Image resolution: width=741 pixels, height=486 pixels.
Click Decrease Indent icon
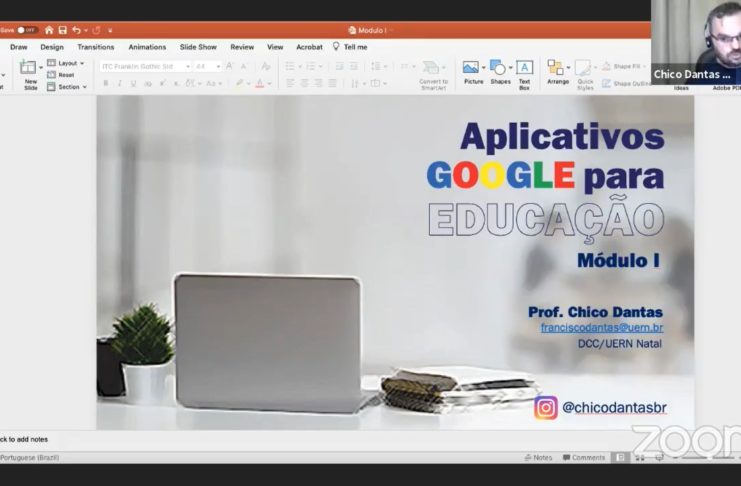pyautogui.click(x=339, y=67)
